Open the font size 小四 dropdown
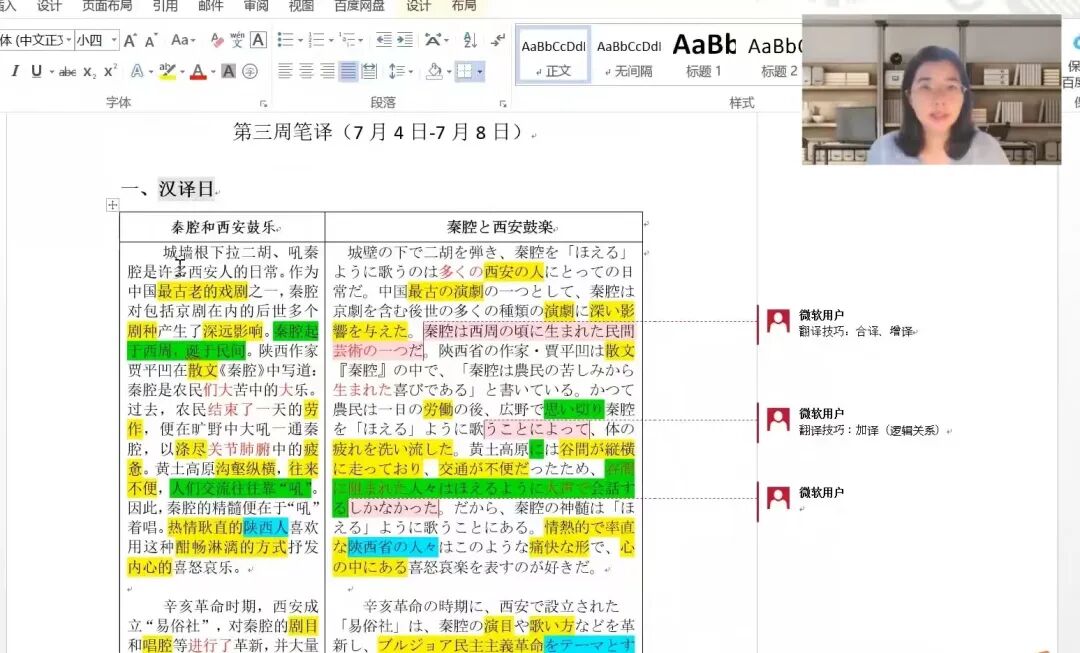The image size is (1080, 653). coord(114,40)
